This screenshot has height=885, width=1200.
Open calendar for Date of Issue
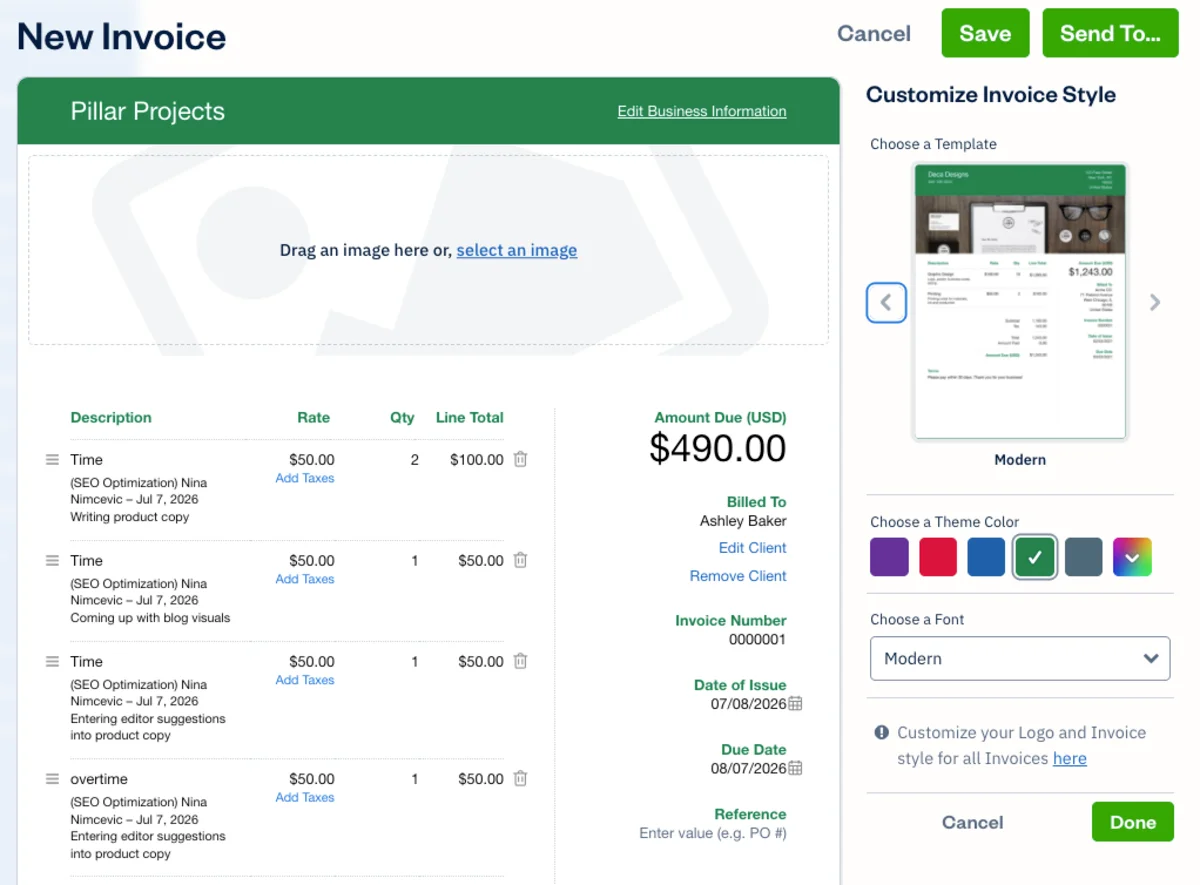(x=795, y=704)
